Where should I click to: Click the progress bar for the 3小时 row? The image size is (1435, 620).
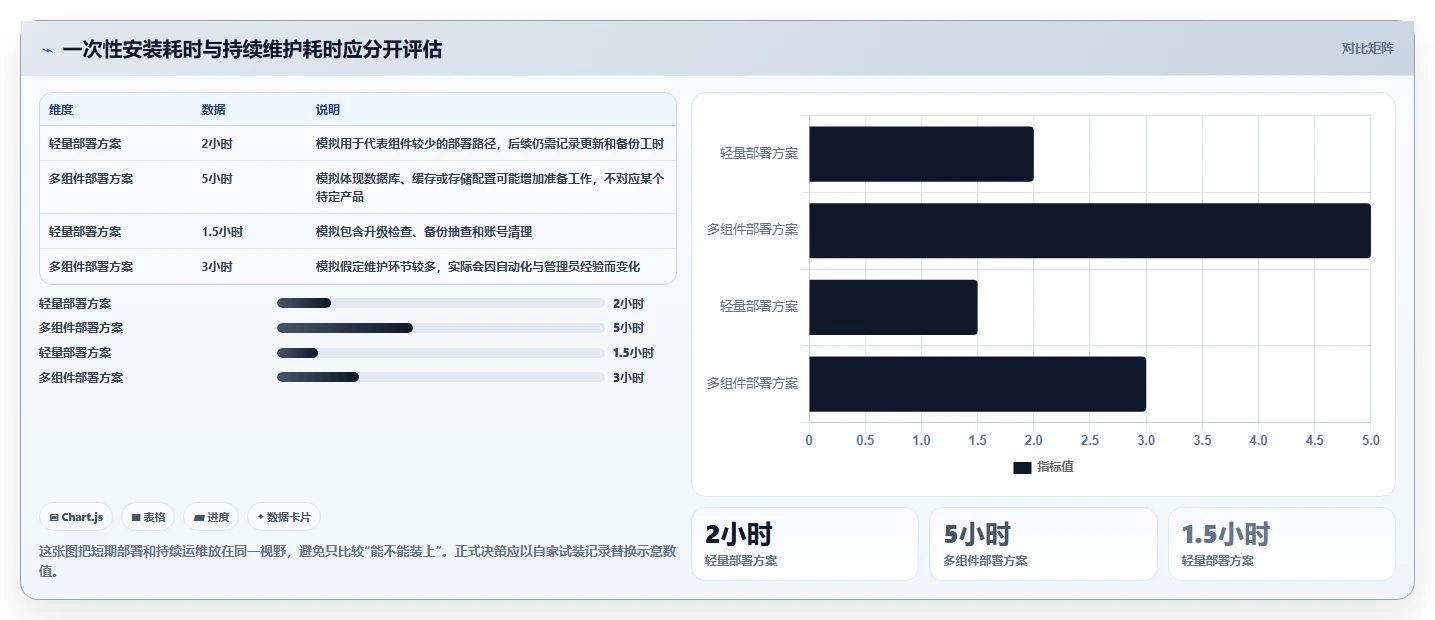pos(441,378)
